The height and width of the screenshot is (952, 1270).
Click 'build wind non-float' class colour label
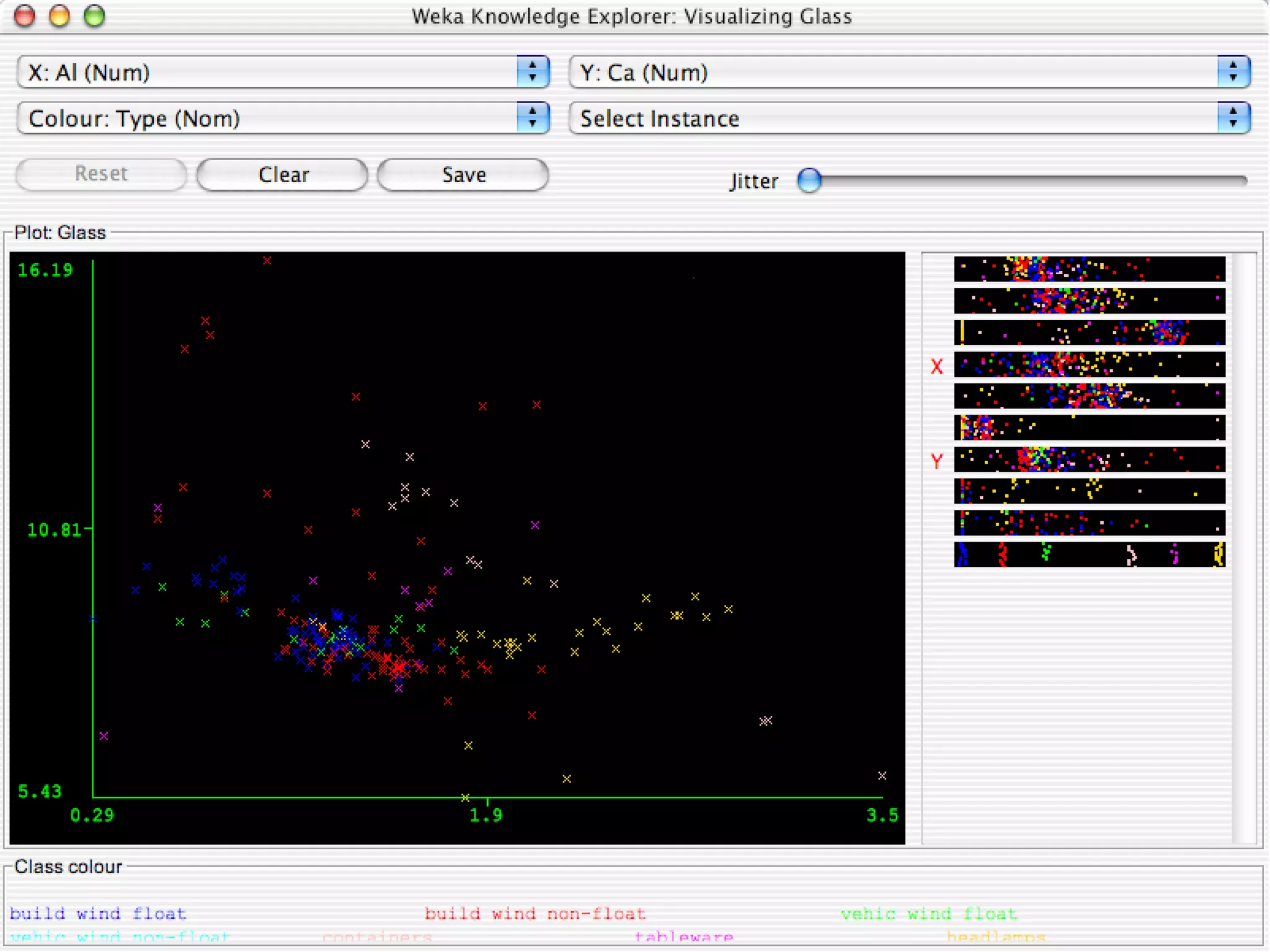coord(535,914)
